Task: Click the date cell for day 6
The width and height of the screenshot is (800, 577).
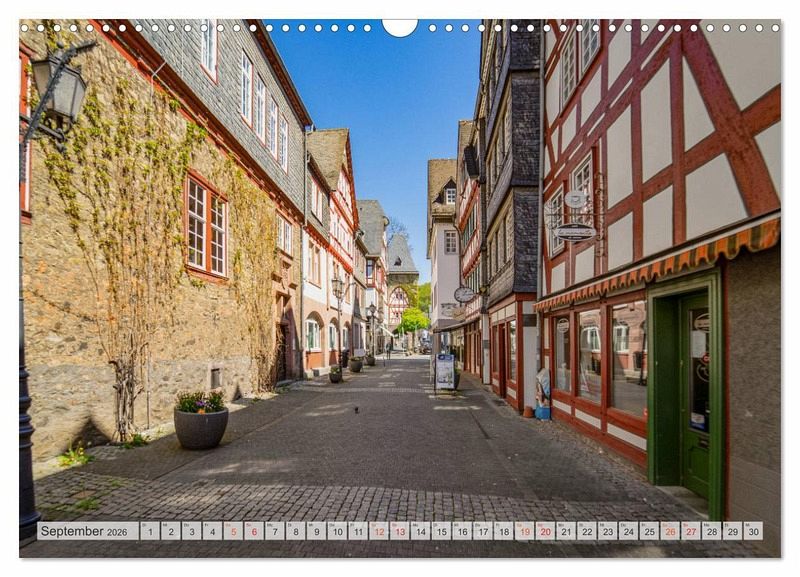Action: click(254, 531)
